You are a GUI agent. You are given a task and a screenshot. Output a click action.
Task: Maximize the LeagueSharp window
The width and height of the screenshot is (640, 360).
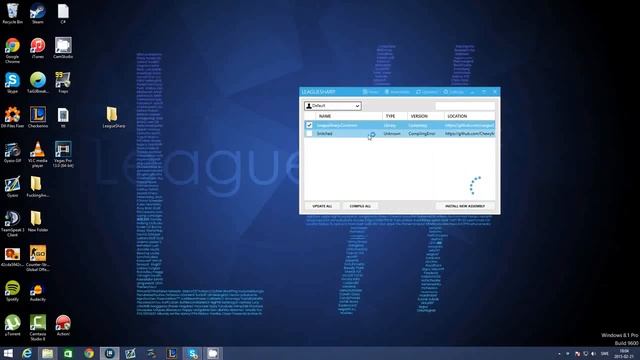click(484, 92)
